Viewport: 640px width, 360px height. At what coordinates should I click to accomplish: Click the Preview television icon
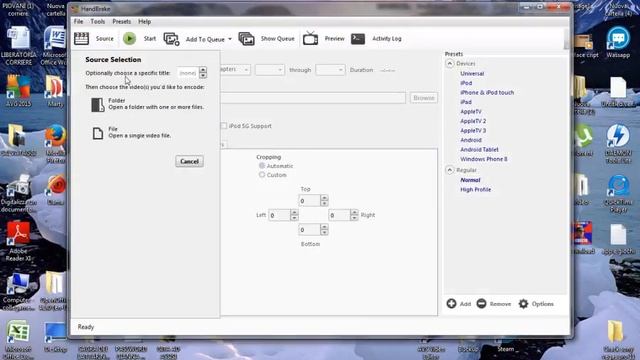tap(310, 38)
